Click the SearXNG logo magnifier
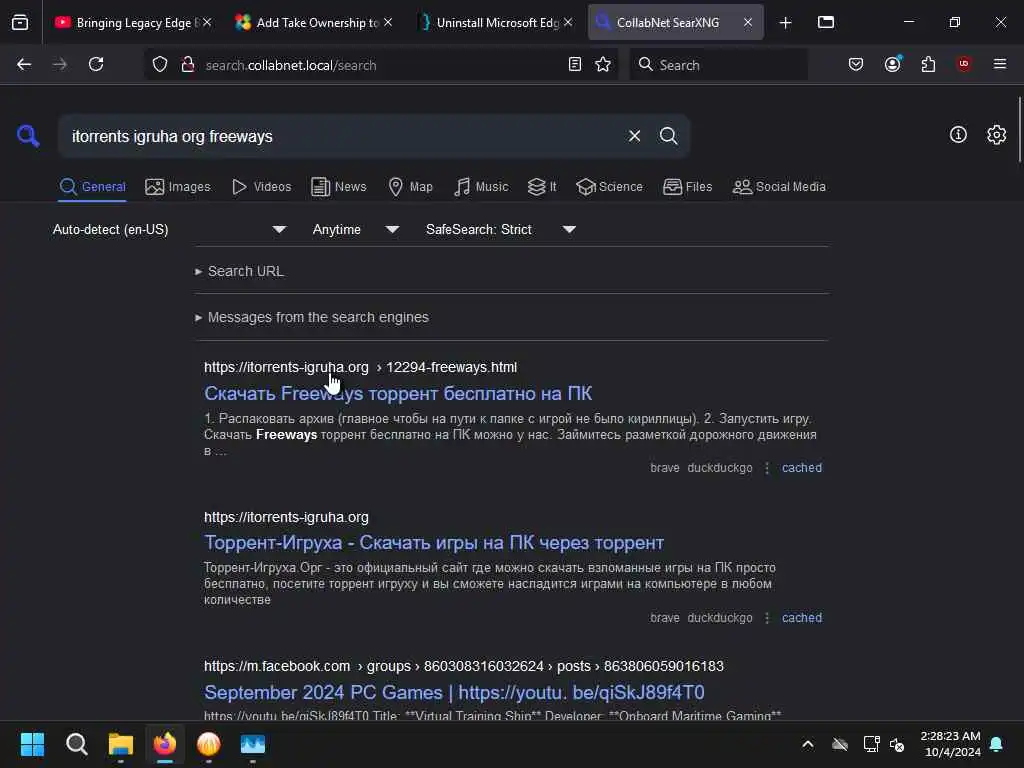Screen dimensions: 1024x768 [28, 136]
